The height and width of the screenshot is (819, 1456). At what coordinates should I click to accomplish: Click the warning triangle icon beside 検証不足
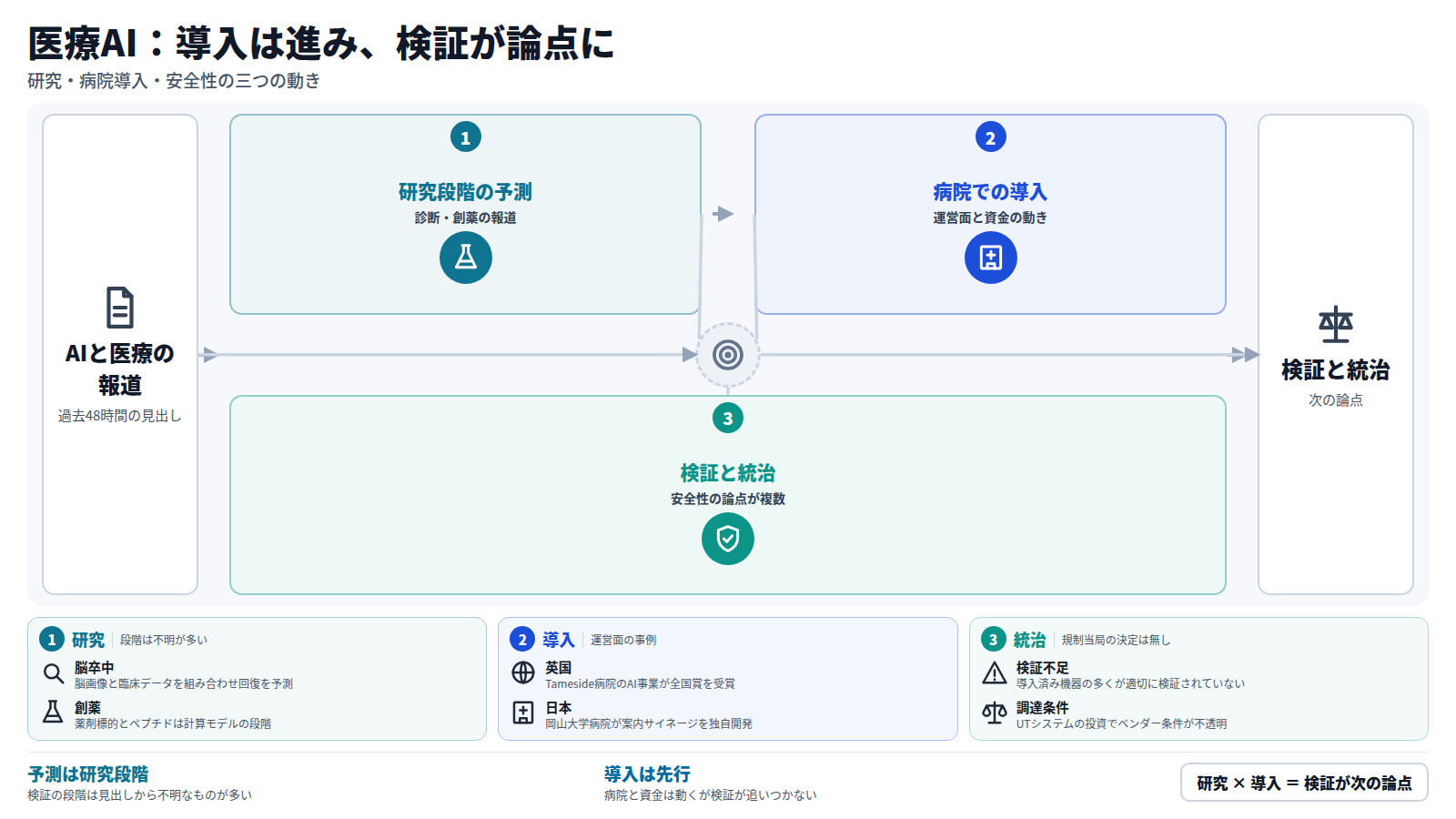click(995, 673)
